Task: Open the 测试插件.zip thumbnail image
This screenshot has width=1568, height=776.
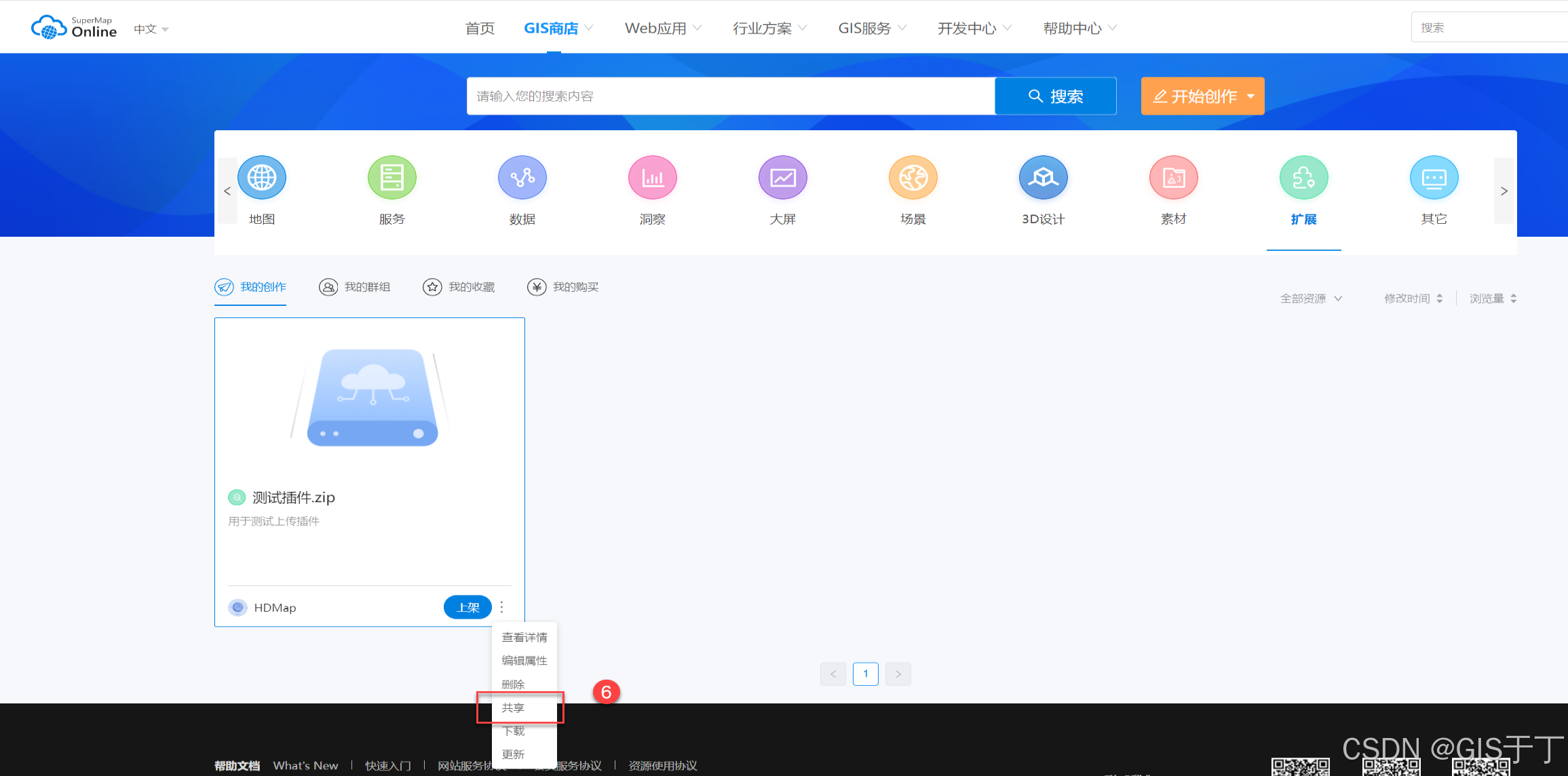Action: click(x=370, y=397)
